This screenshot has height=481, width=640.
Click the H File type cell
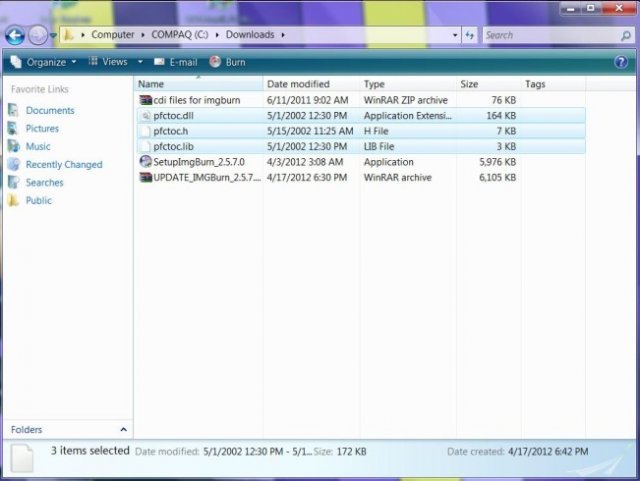coord(376,131)
